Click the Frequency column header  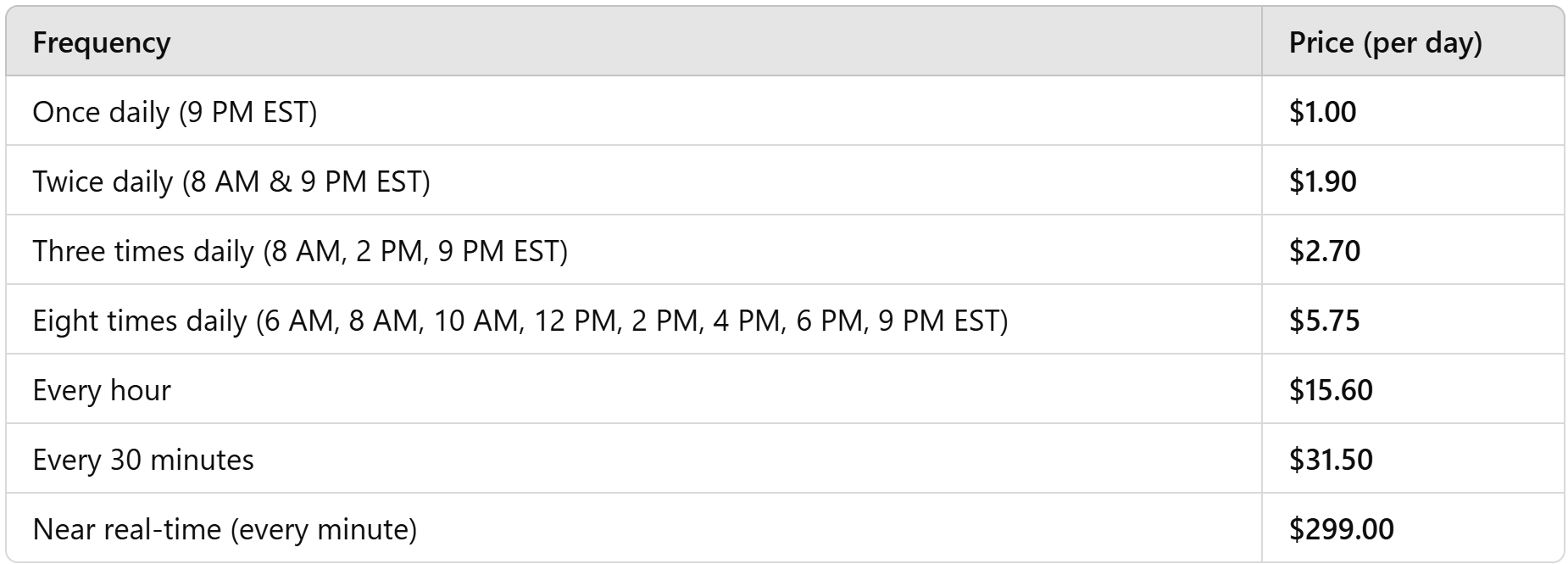coord(101,42)
